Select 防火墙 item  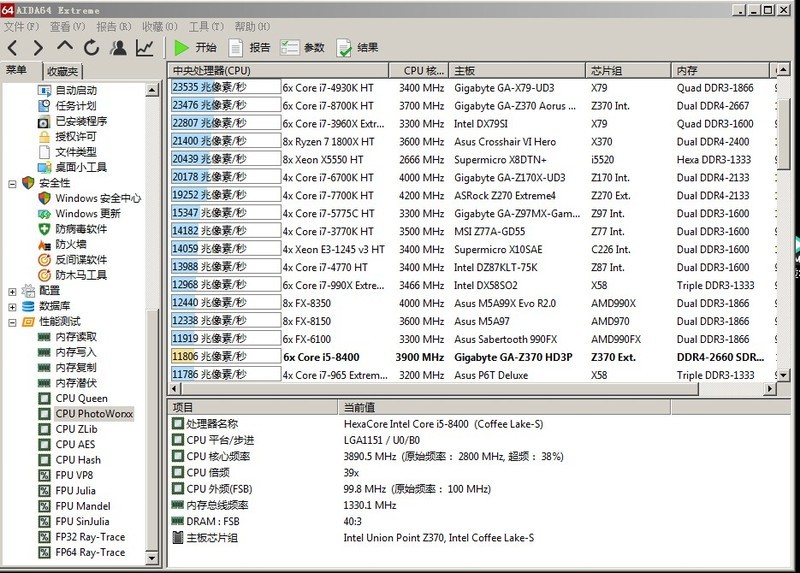click(x=62, y=244)
